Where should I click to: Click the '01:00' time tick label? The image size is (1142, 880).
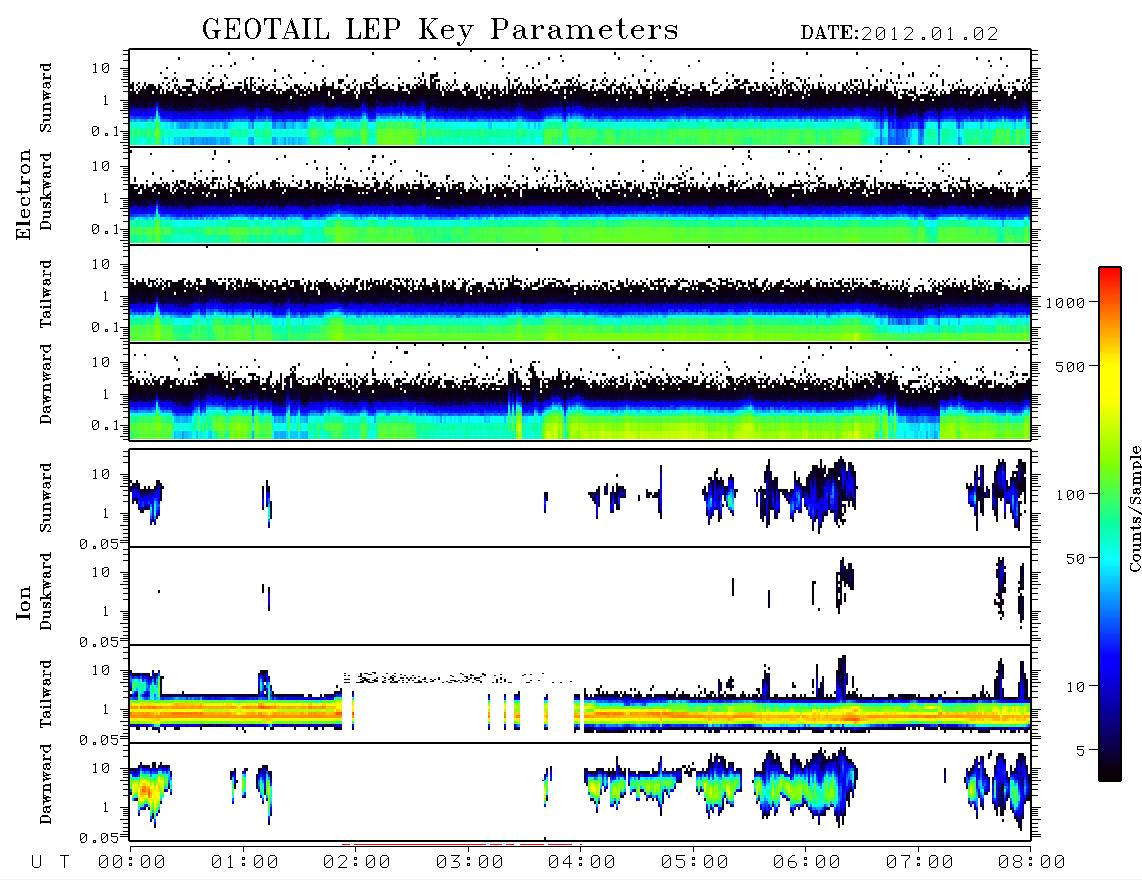245,862
